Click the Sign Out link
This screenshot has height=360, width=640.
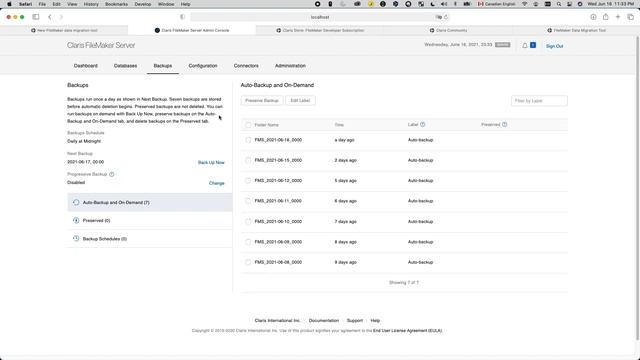coord(554,46)
